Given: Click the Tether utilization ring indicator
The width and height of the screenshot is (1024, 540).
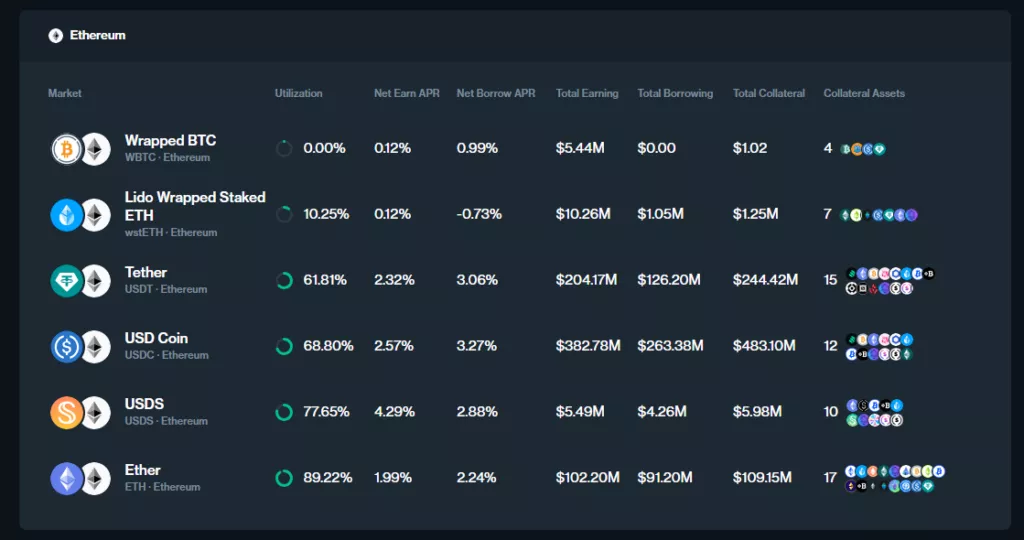Looking at the screenshot, I should click(x=284, y=280).
